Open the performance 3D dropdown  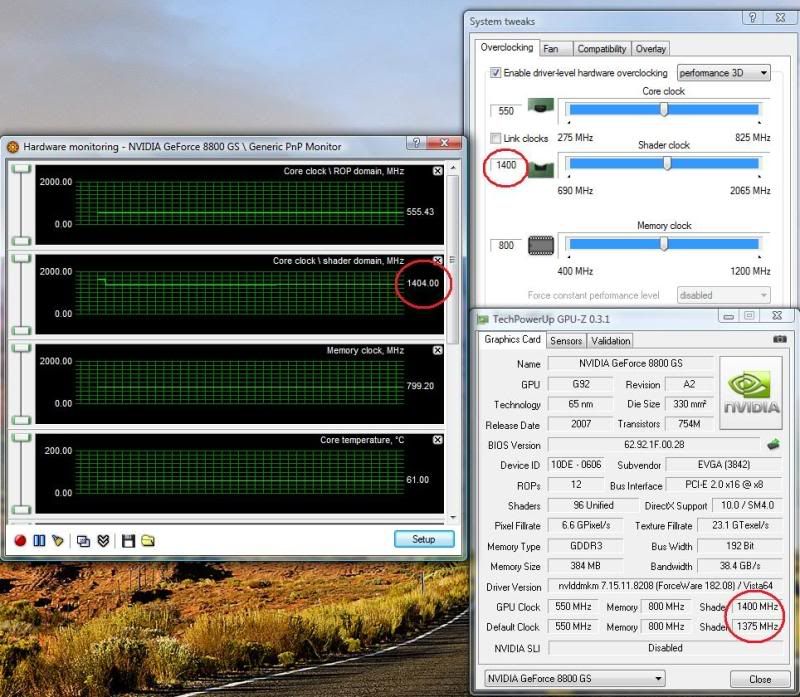[723, 73]
